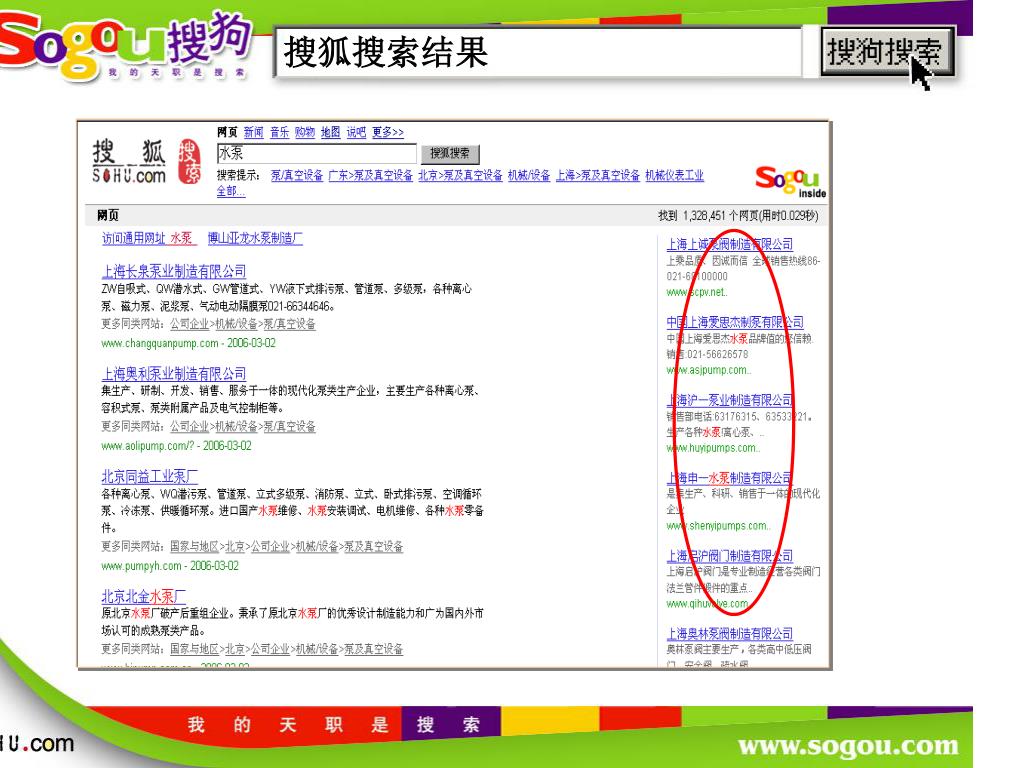
Task: Open the 广东>泵及真空设备 hint link
Action: tap(370, 175)
